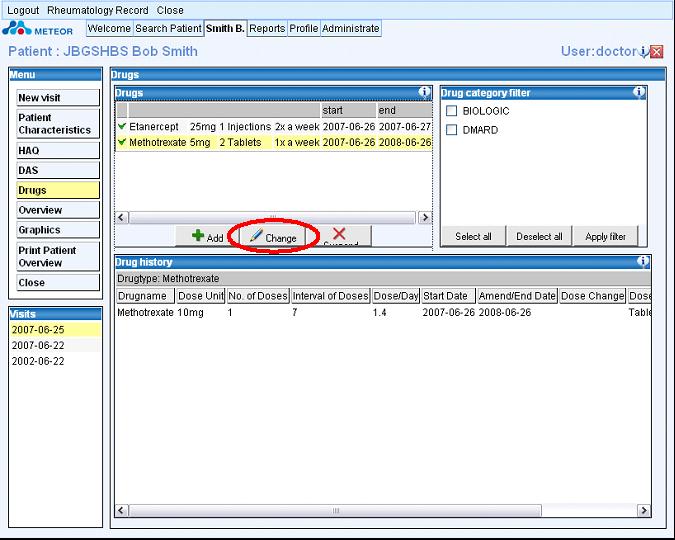Screen dimensions: 675x540
Task: Open the Logout menu item
Action: pos(23,10)
